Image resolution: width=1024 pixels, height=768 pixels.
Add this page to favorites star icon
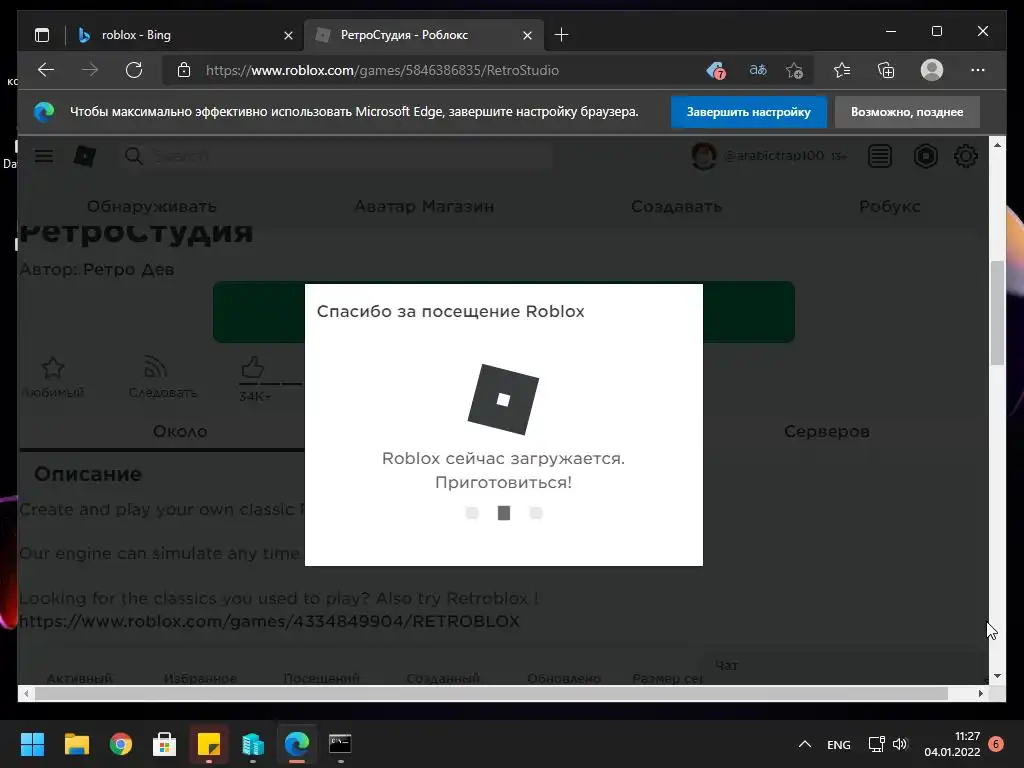coord(795,70)
